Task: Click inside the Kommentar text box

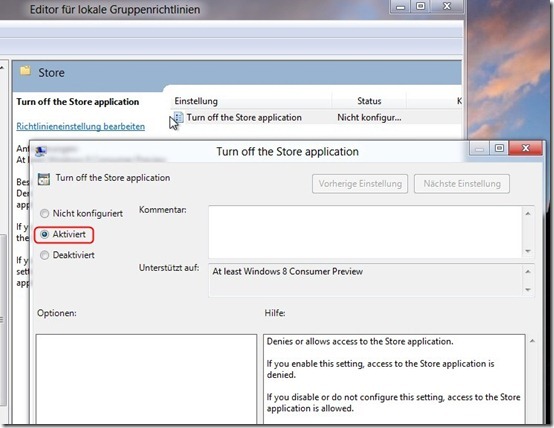Action: click(x=365, y=232)
